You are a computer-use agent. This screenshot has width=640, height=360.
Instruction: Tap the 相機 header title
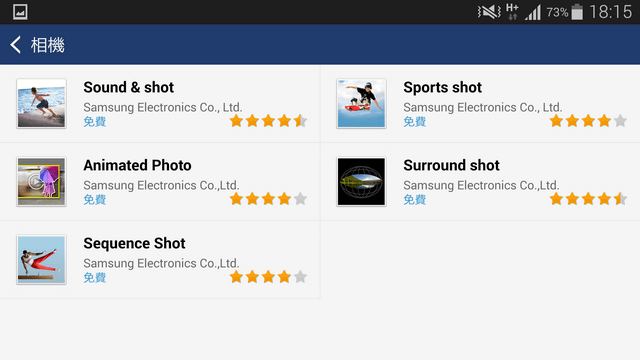pos(48,45)
